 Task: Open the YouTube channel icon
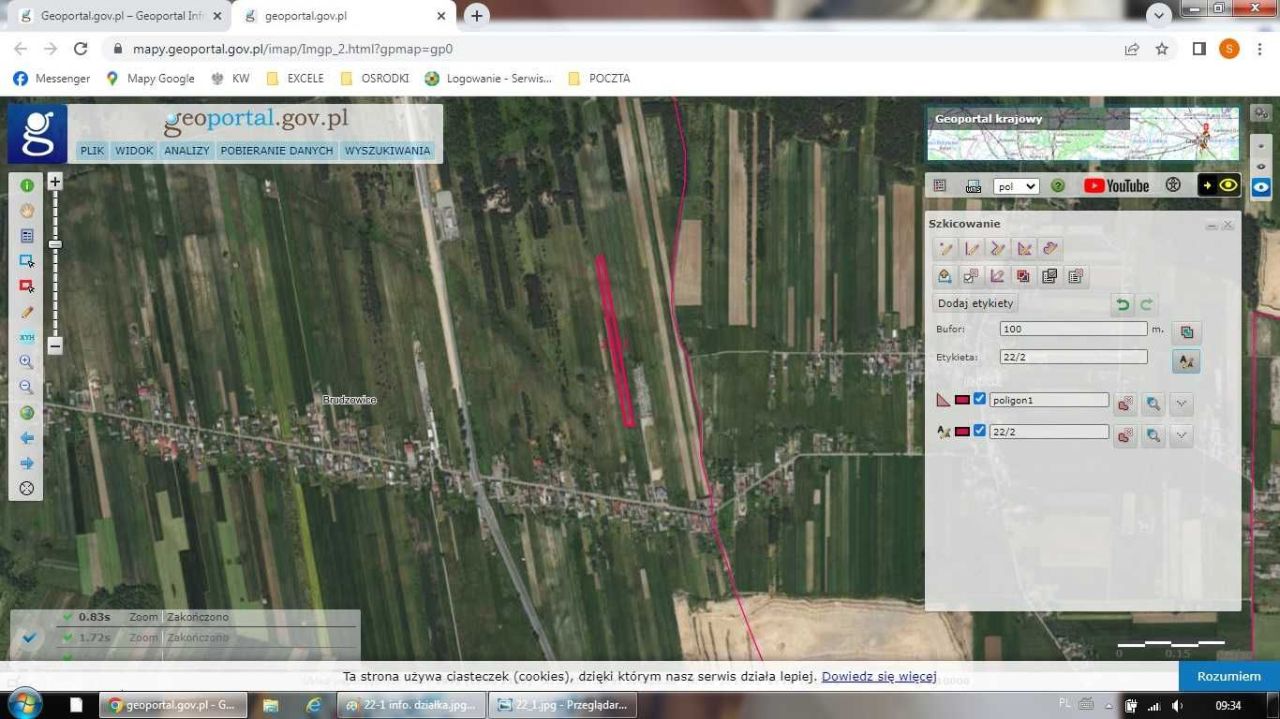[x=1117, y=186]
